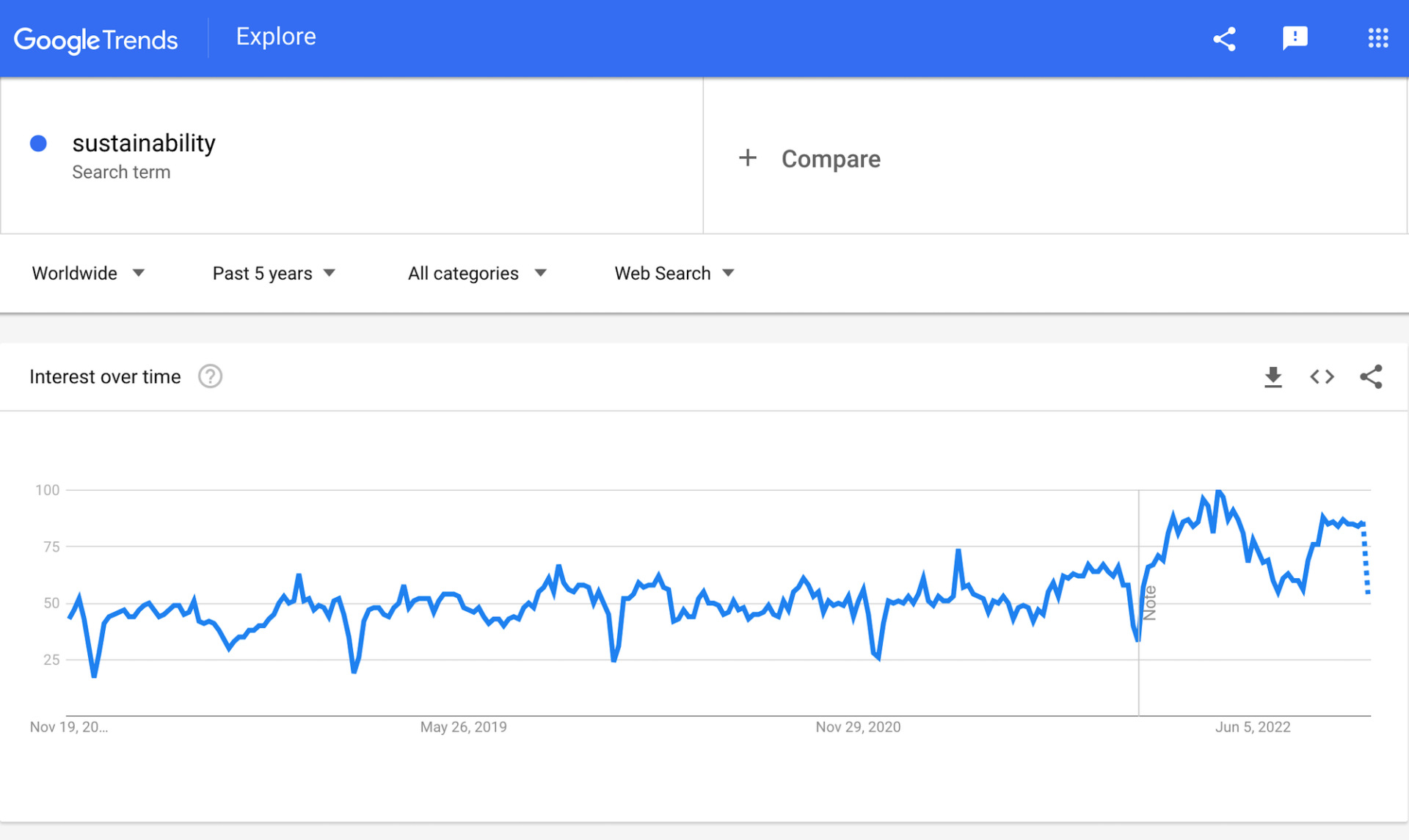Open the Web Search type dropdown
Image resolution: width=1409 pixels, height=840 pixels.
tap(674, 274)
